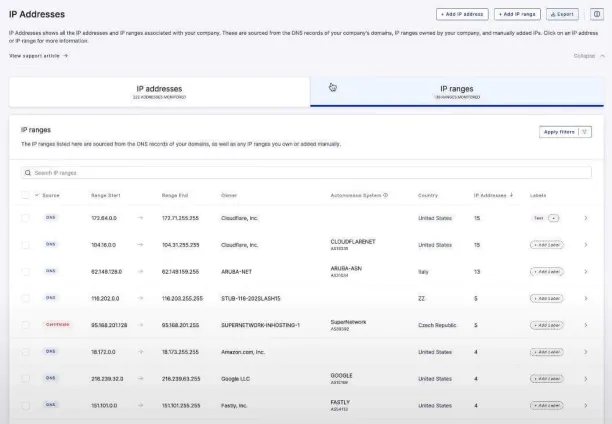Click the search magnifier icon in Search IP ranges
Screen dimensions: 612x424
[x=28, y=173]
